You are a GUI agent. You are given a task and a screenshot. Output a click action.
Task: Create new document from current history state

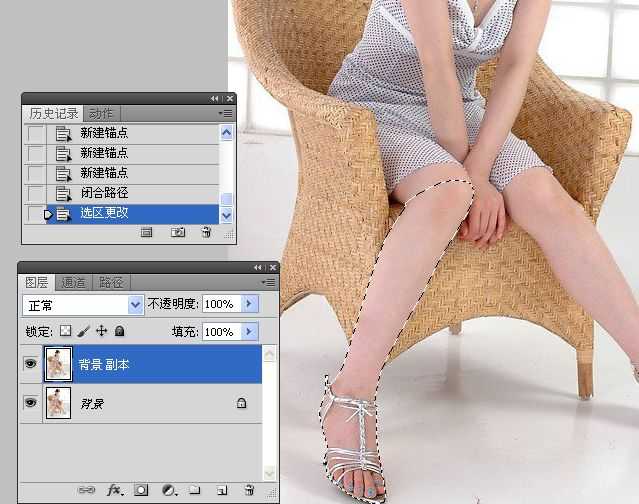(x=146, y=232)
